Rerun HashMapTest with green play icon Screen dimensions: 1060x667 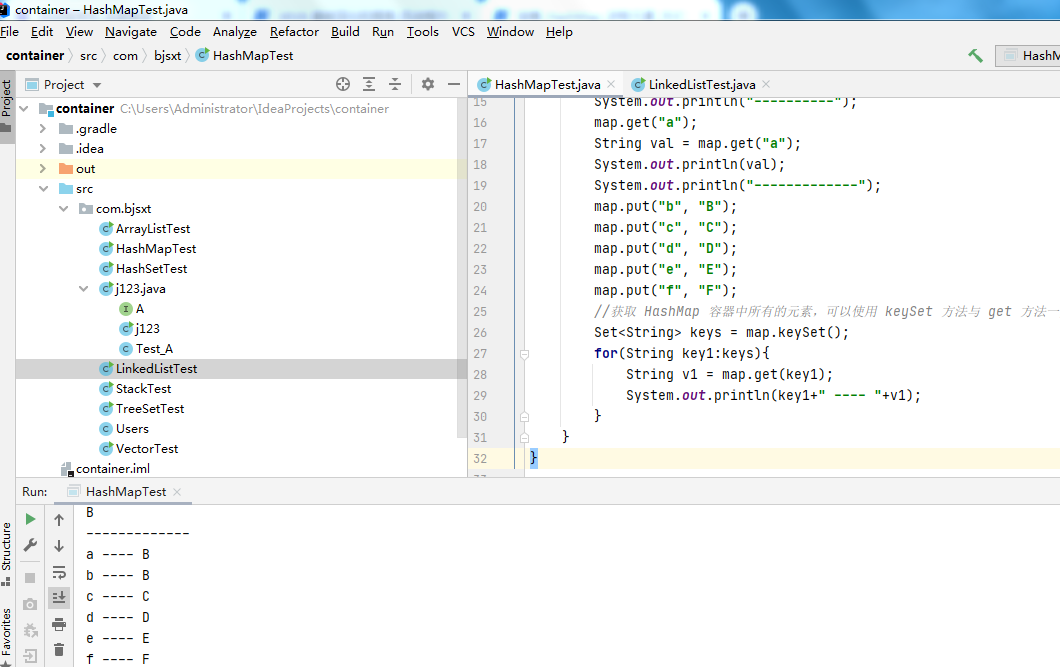pos(30,519)
